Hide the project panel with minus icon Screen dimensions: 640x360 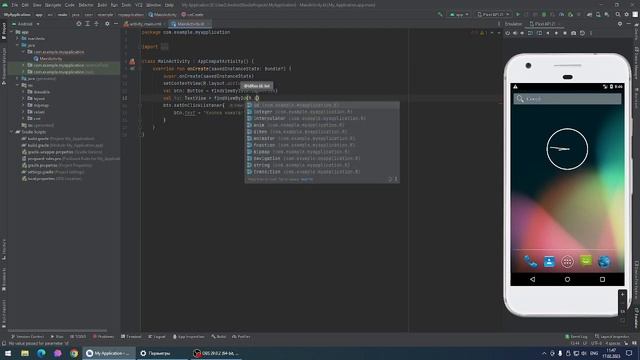(x=116, y=24)
